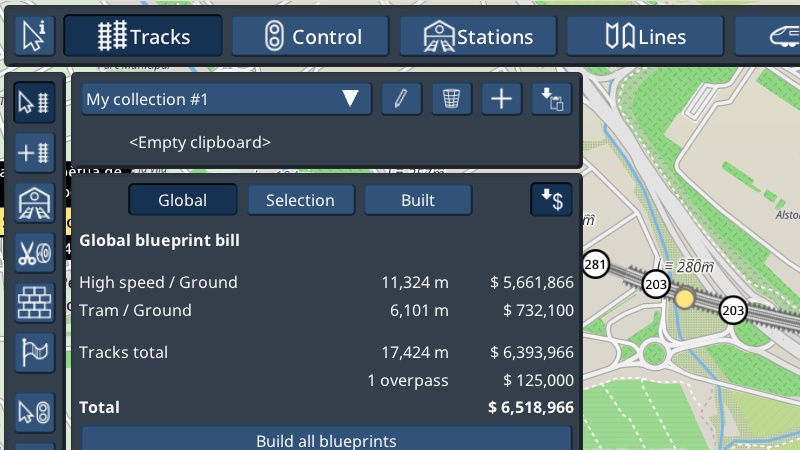Image resolution: width=800 pixels, height=450 pixels.
Task: Rename collection with the pencil icon
Action: 401,99
